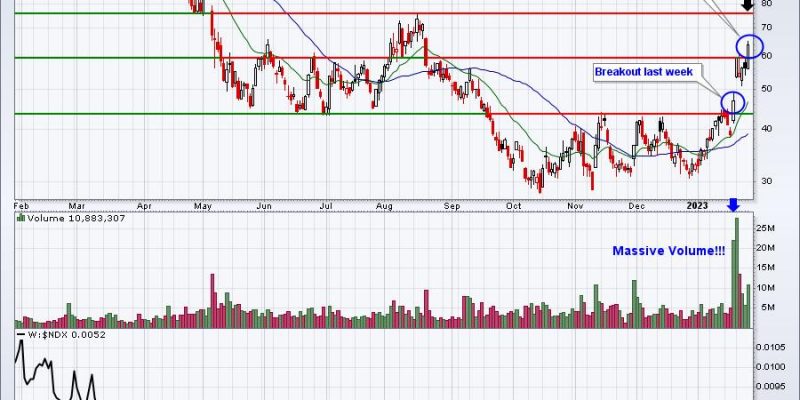Click the 30 price level on the price axis
800x400 pixels.
coord(766,181)
